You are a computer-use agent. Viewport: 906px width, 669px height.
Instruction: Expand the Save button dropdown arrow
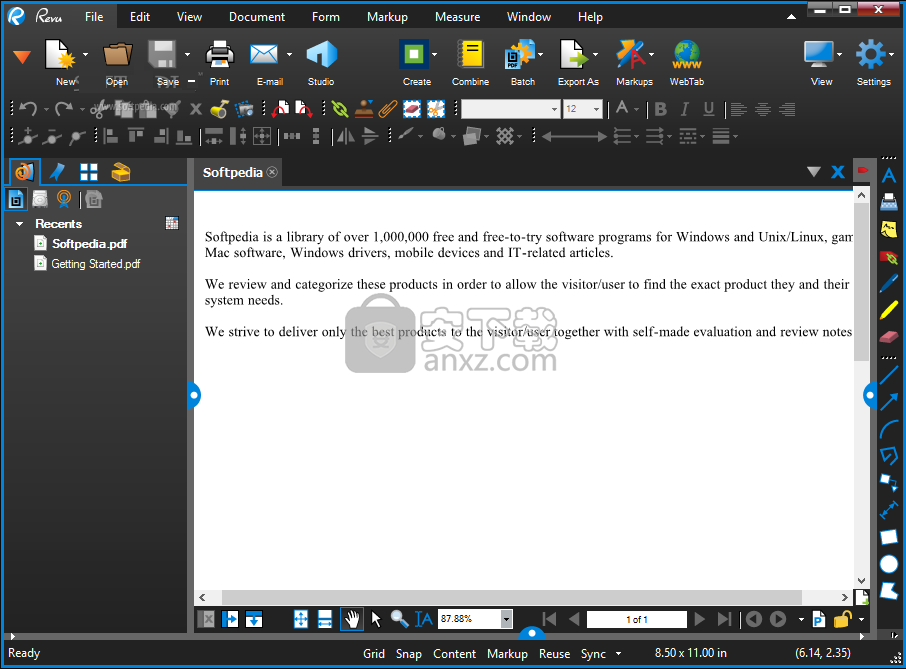tap(187, 55)
